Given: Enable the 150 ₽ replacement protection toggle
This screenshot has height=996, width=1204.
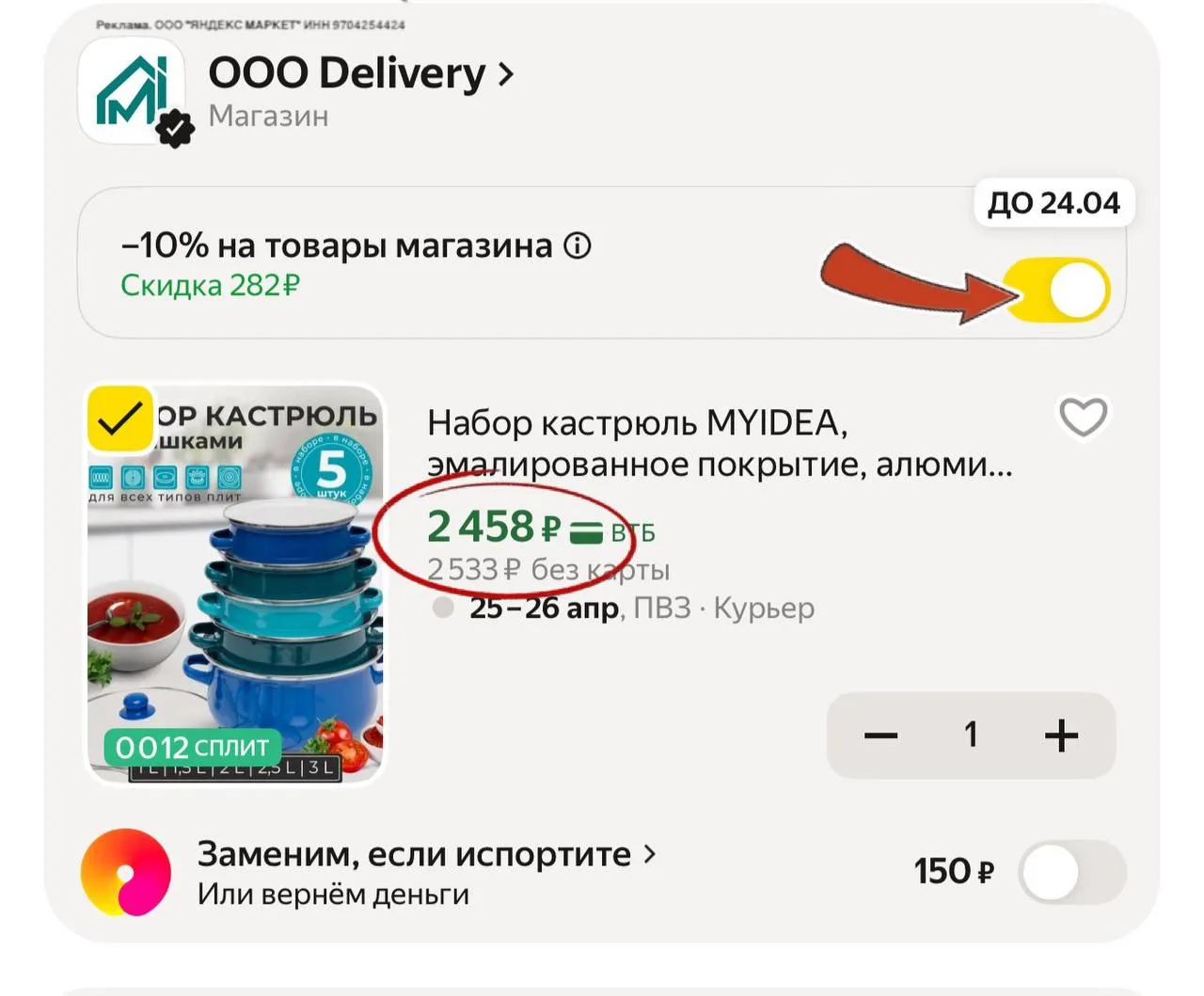Looking at the screenshot, I should 1073,872.
